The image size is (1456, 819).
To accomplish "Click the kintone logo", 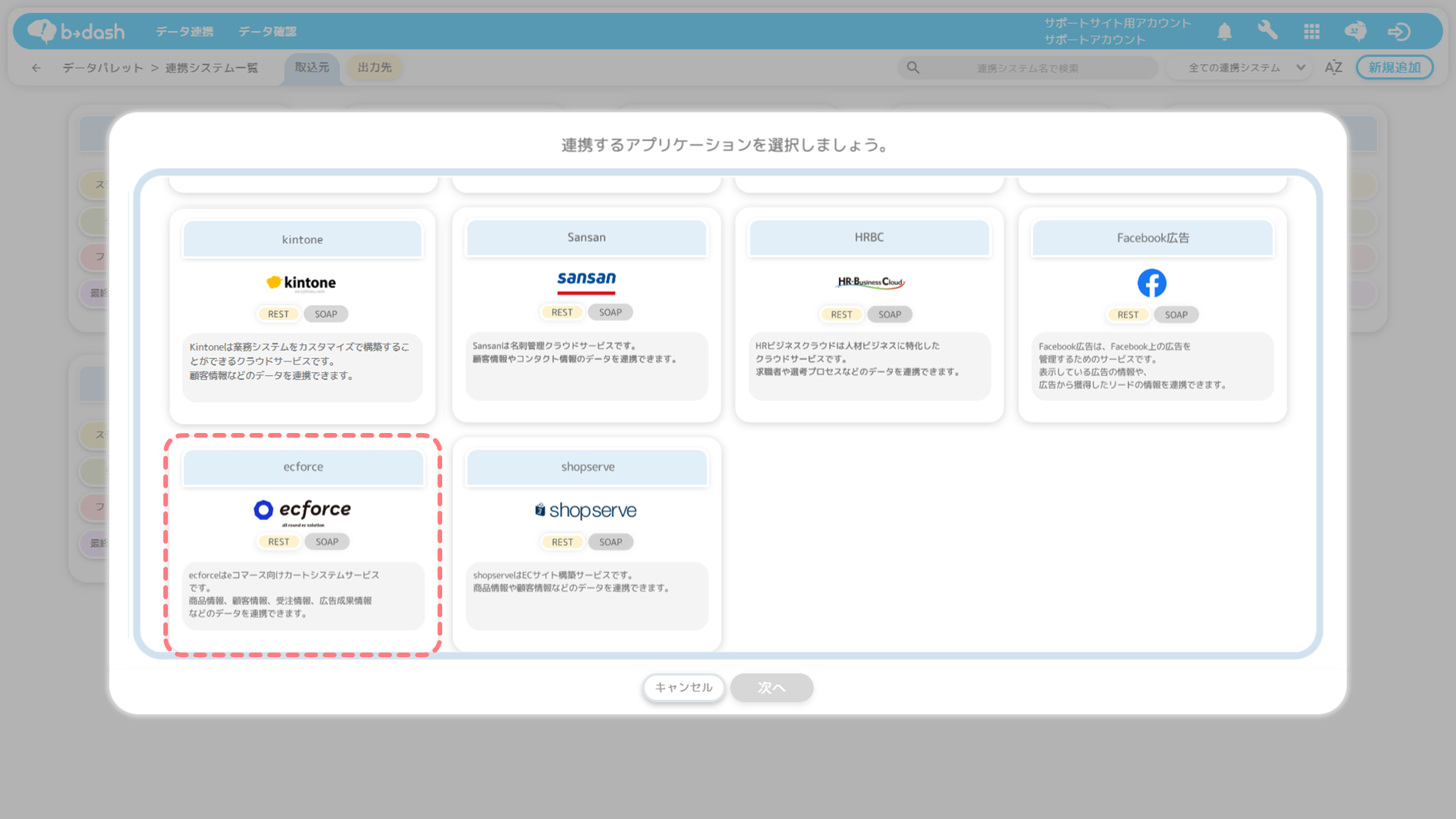I will coord(301,283).
